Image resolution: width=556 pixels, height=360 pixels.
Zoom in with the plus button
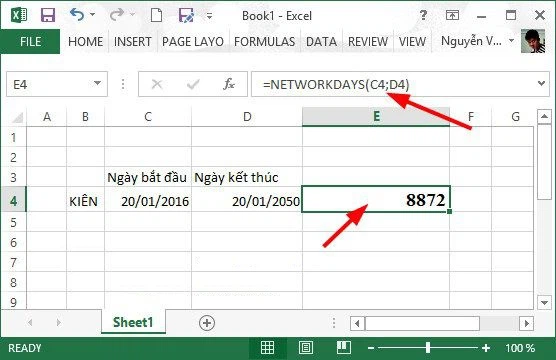pyautogui.click(x=486, y=348)
